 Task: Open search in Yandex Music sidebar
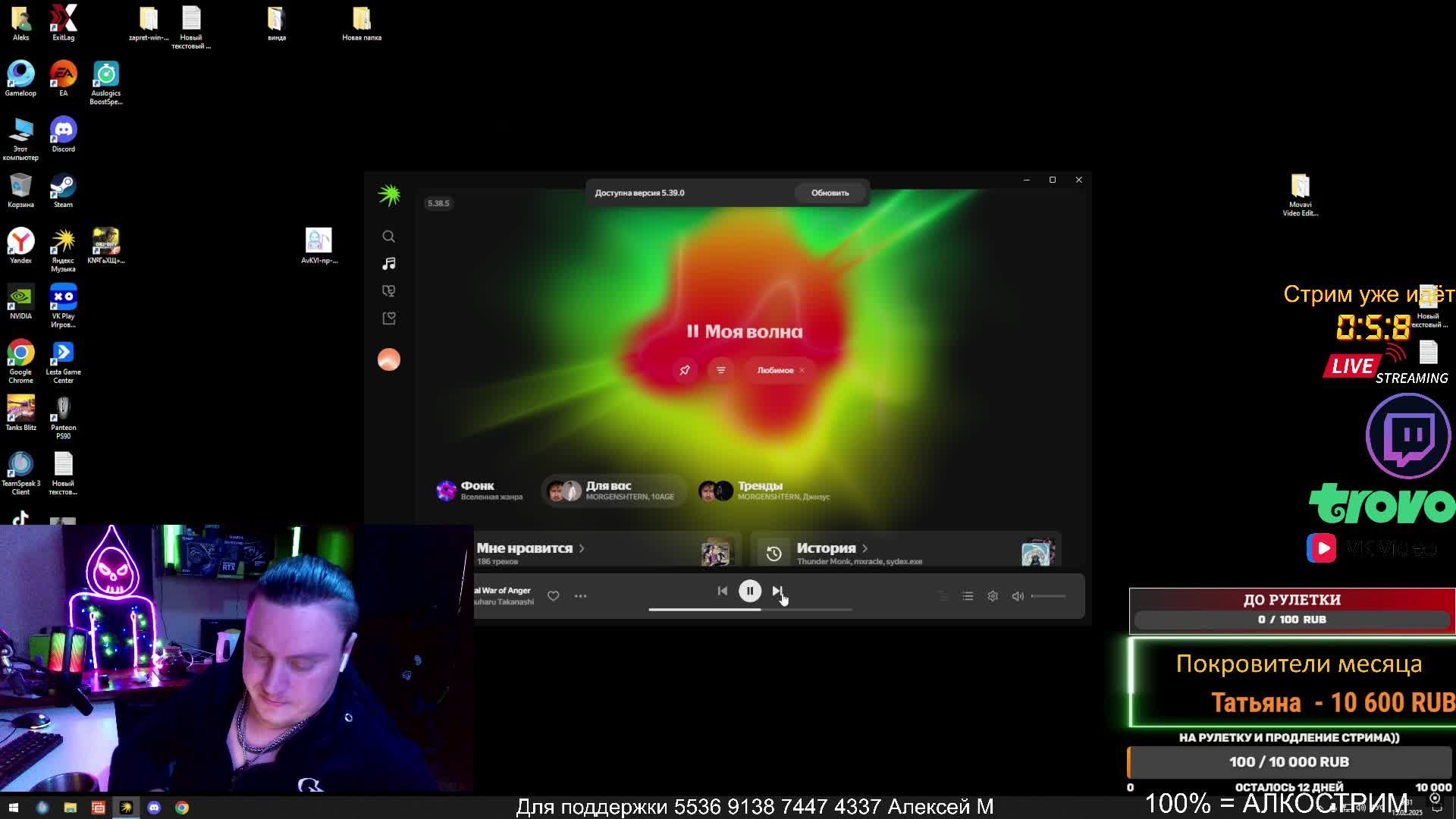[x=388, y=237]
